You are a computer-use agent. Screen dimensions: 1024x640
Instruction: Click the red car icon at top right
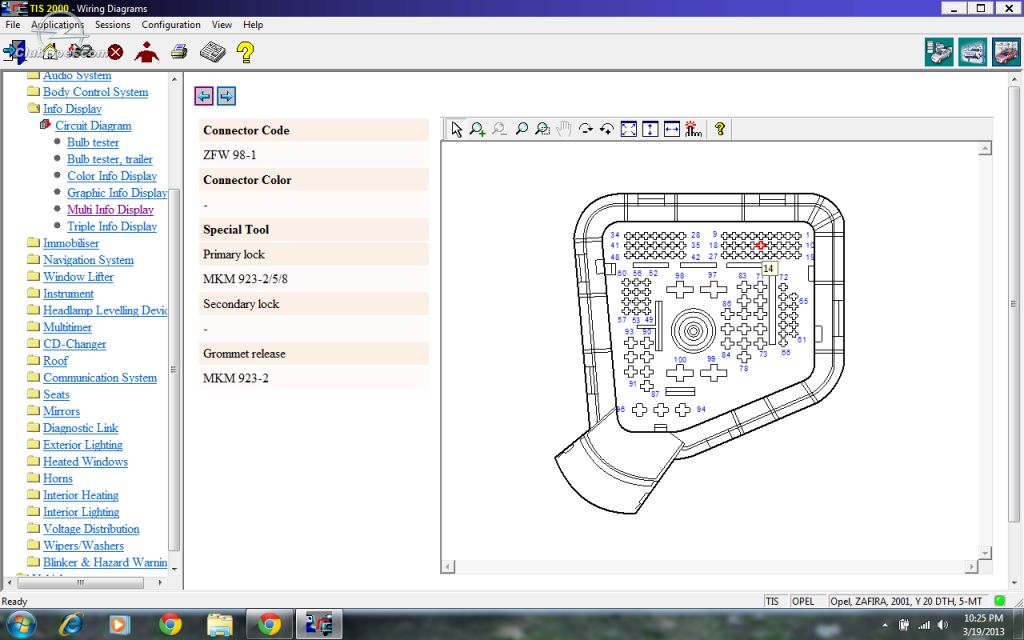[x=1006, y=52]
